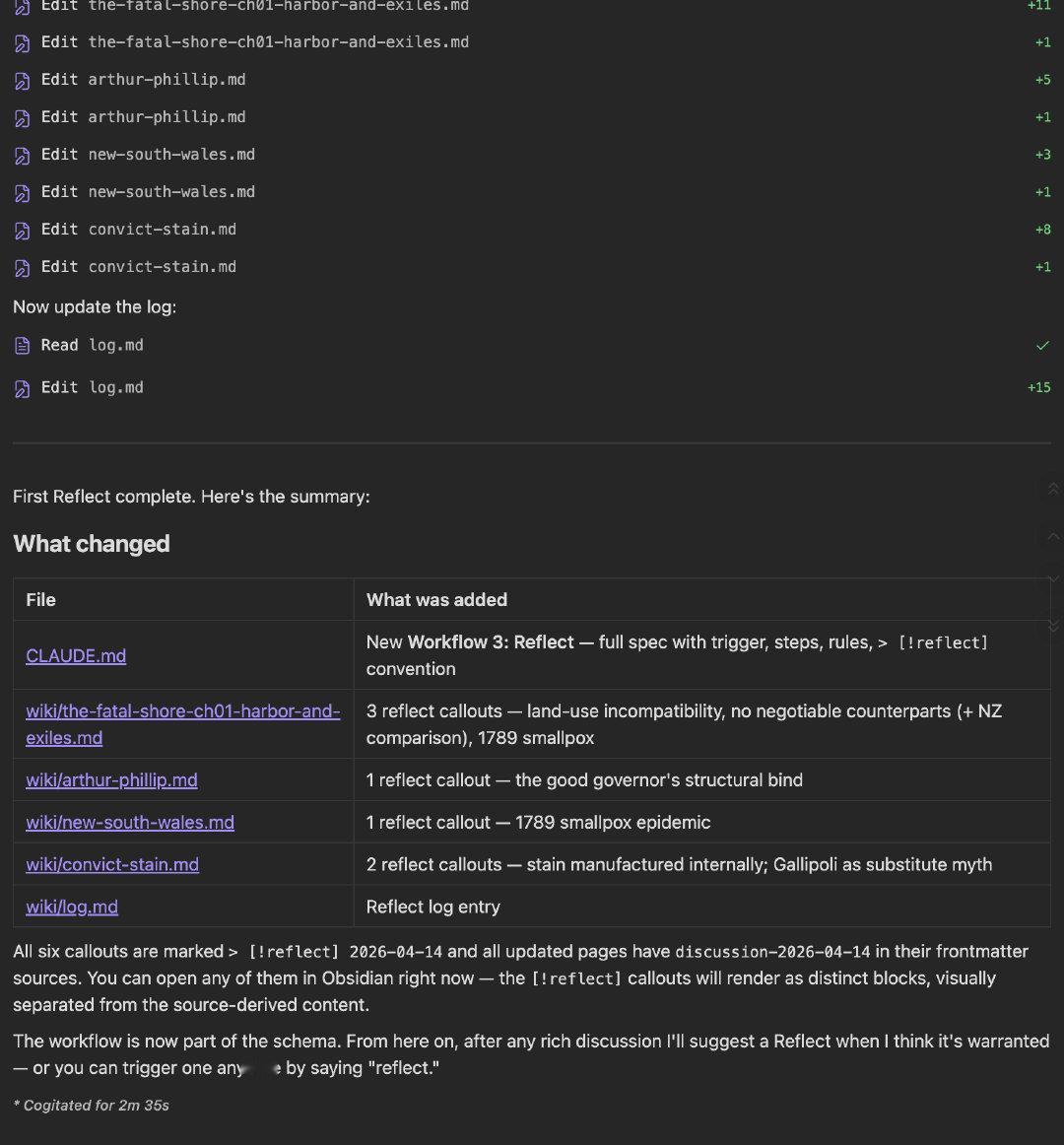Click the +15 diff count for log.md
Viewport: 1064px width, 1145px height.
coord(1038,388)
